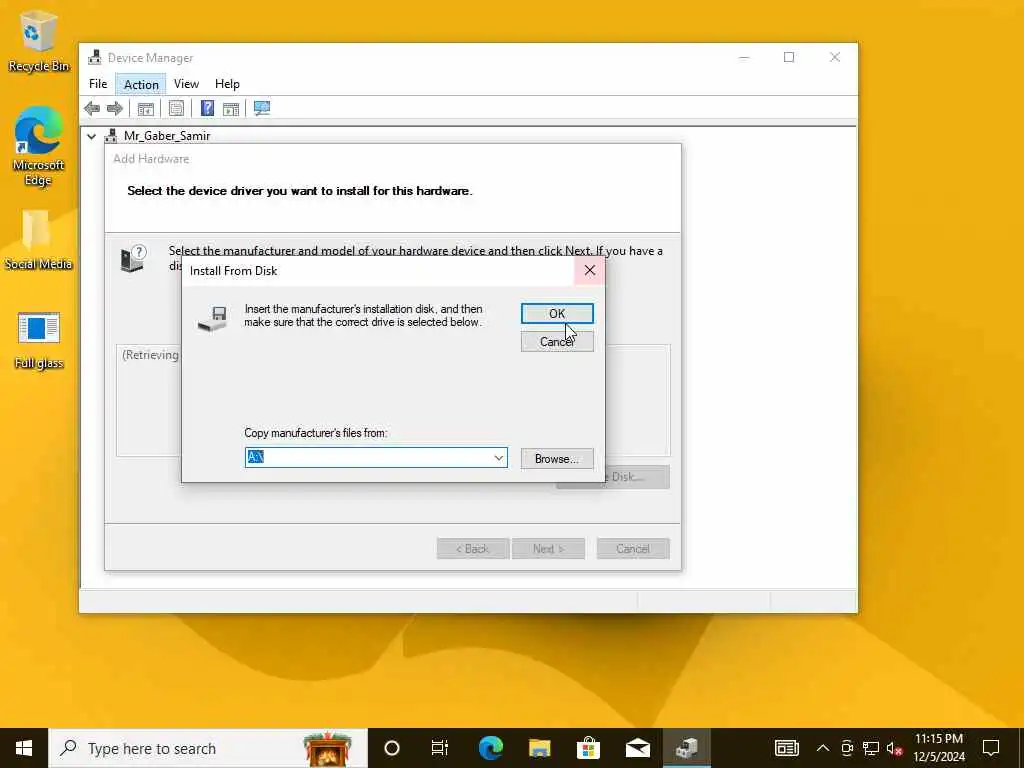Click the Device Manager taskbar button
Screen dimensions: 1024x768
pyautogui.click(x=686, y=748)
